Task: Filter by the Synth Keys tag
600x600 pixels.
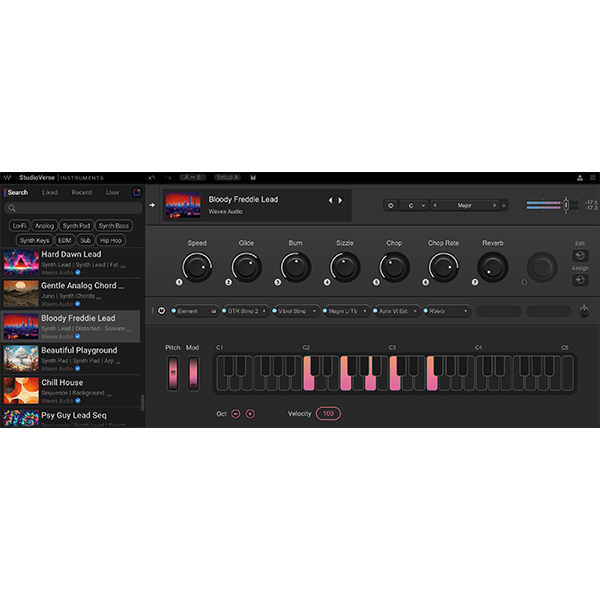Action: pyautogui.click(x=34, y=240)
